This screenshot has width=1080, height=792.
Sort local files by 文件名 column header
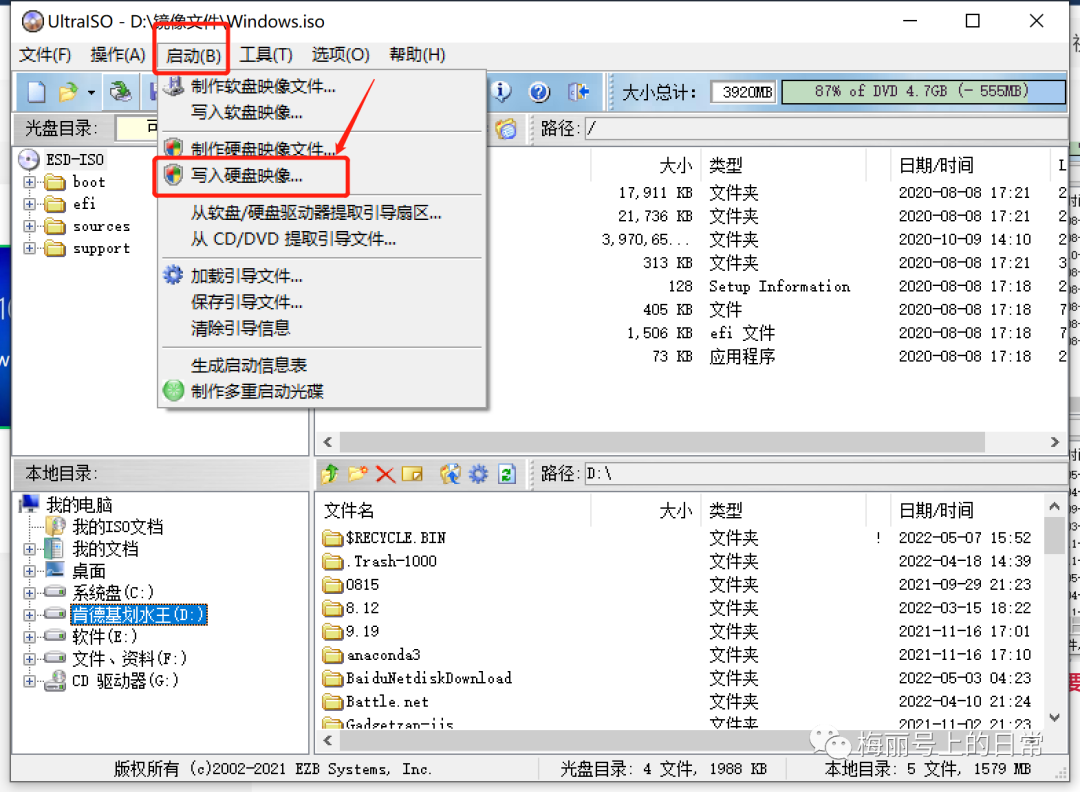point(349,510)
